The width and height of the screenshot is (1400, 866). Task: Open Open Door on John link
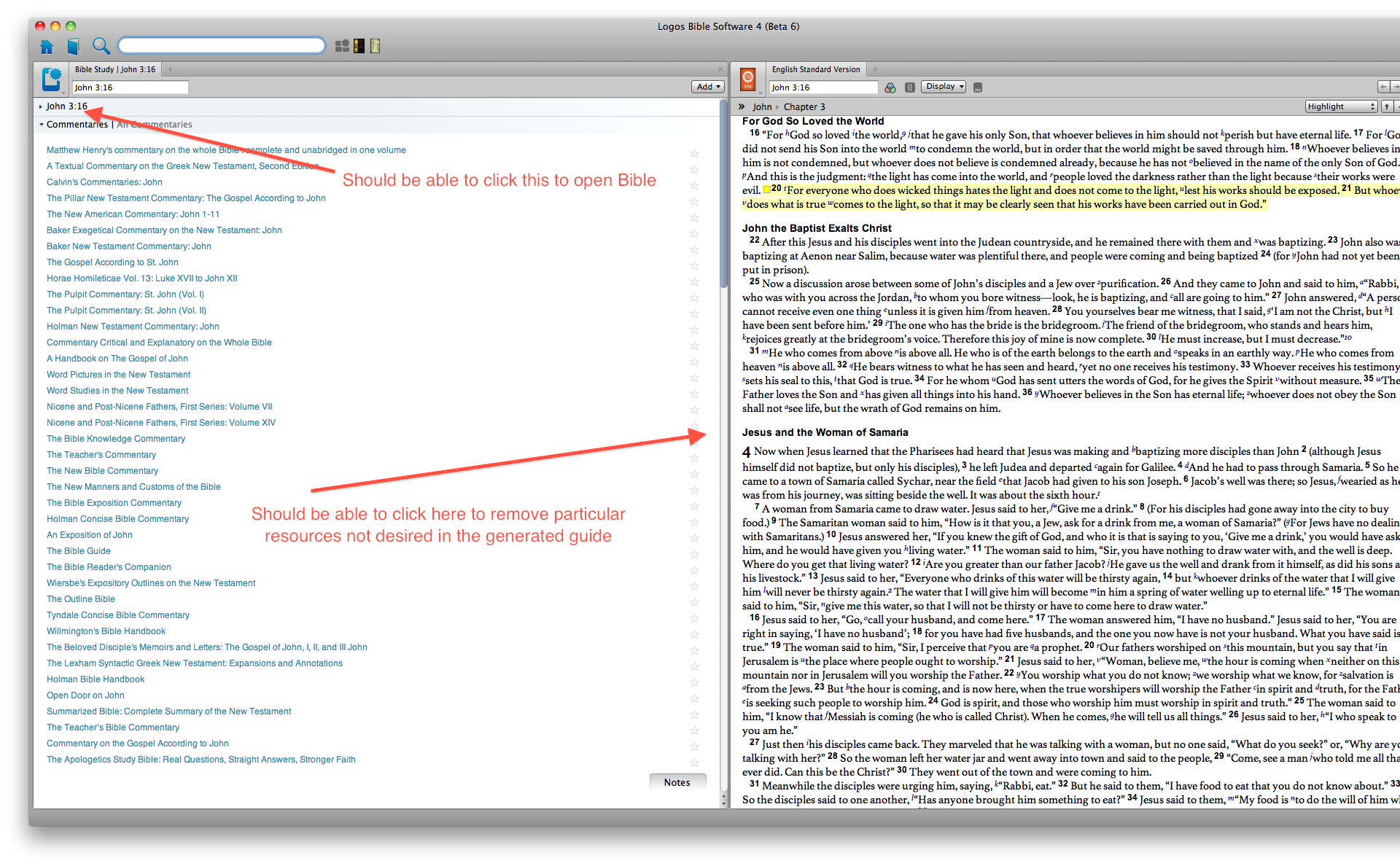click(85, 695)
